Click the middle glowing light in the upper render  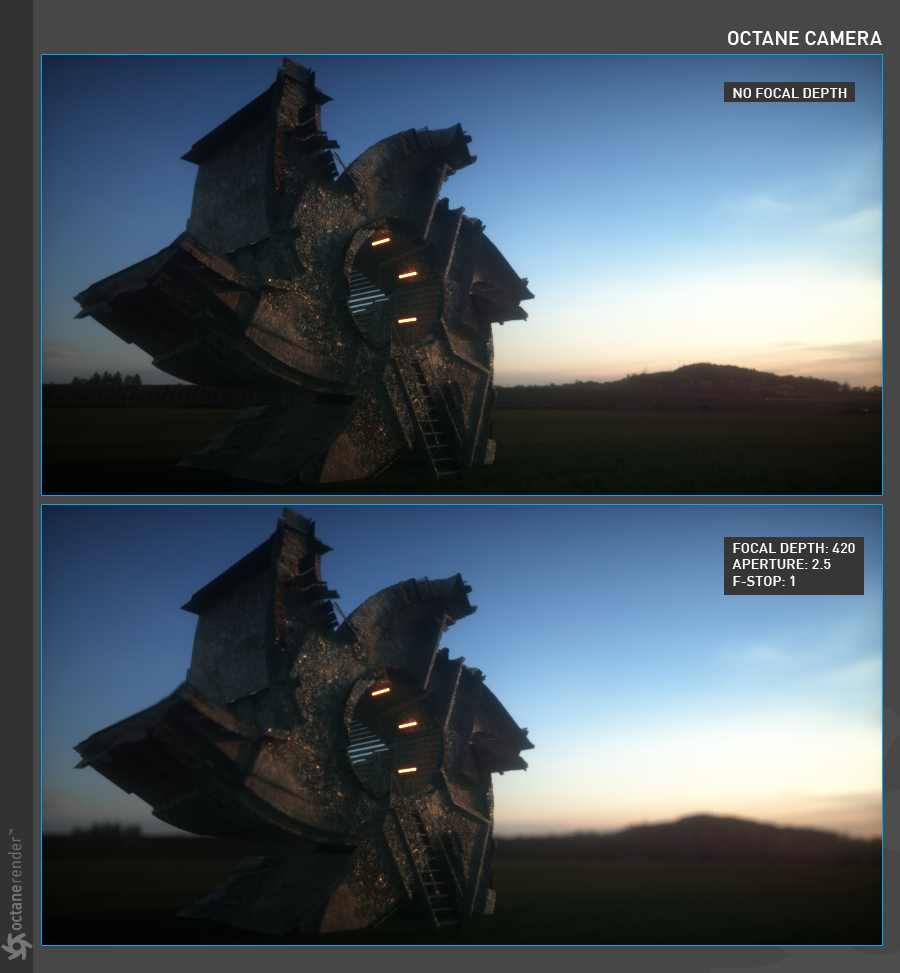tap(407, 274)
